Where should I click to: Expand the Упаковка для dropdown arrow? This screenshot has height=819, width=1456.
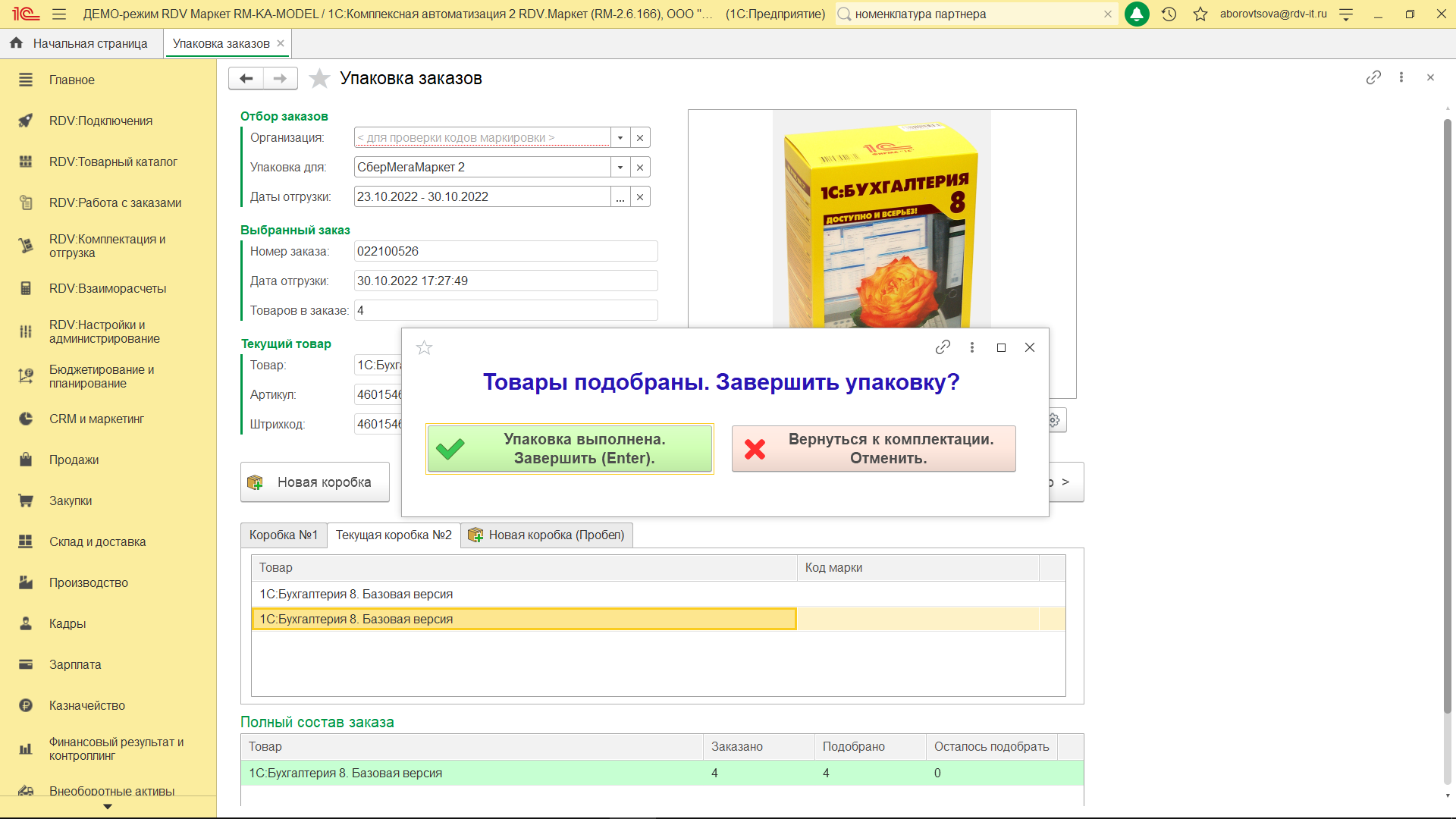[x=620, y=168]
